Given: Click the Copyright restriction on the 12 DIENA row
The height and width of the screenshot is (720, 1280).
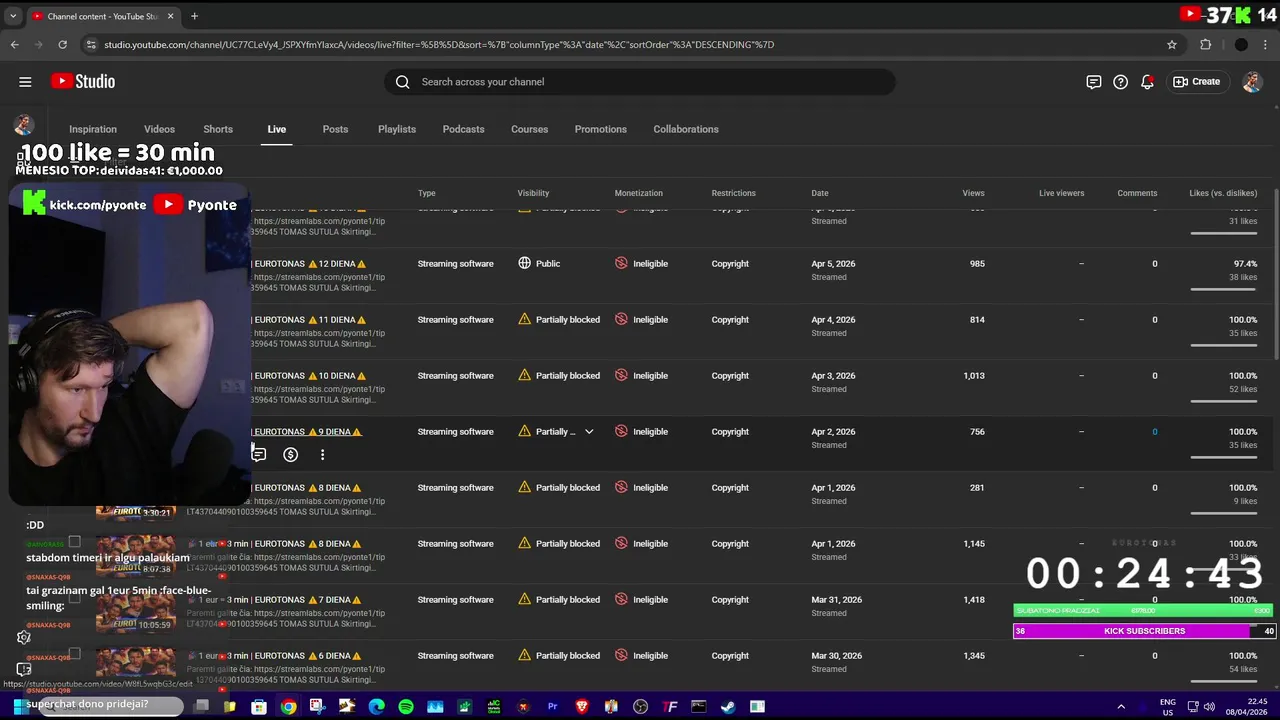Looking at the screenshot, I should pyautogui.click(x=730, y=264).
